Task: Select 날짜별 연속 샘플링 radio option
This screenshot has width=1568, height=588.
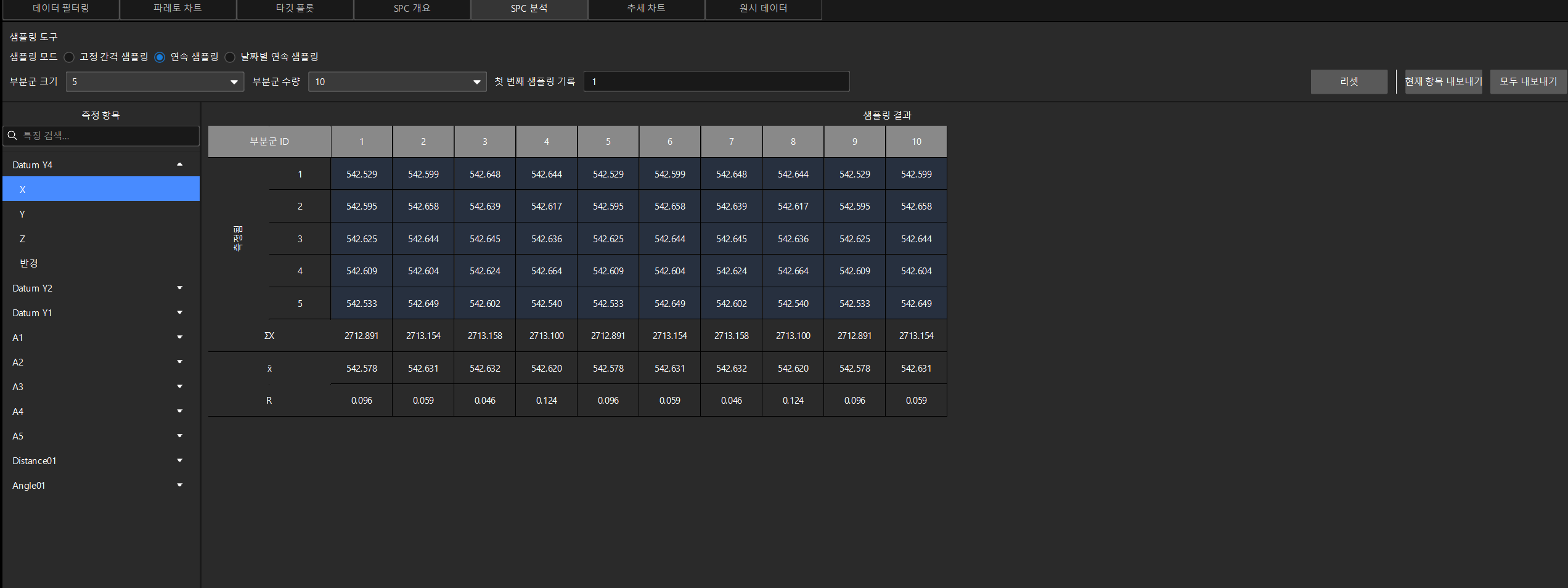Action: pos(230,57)
